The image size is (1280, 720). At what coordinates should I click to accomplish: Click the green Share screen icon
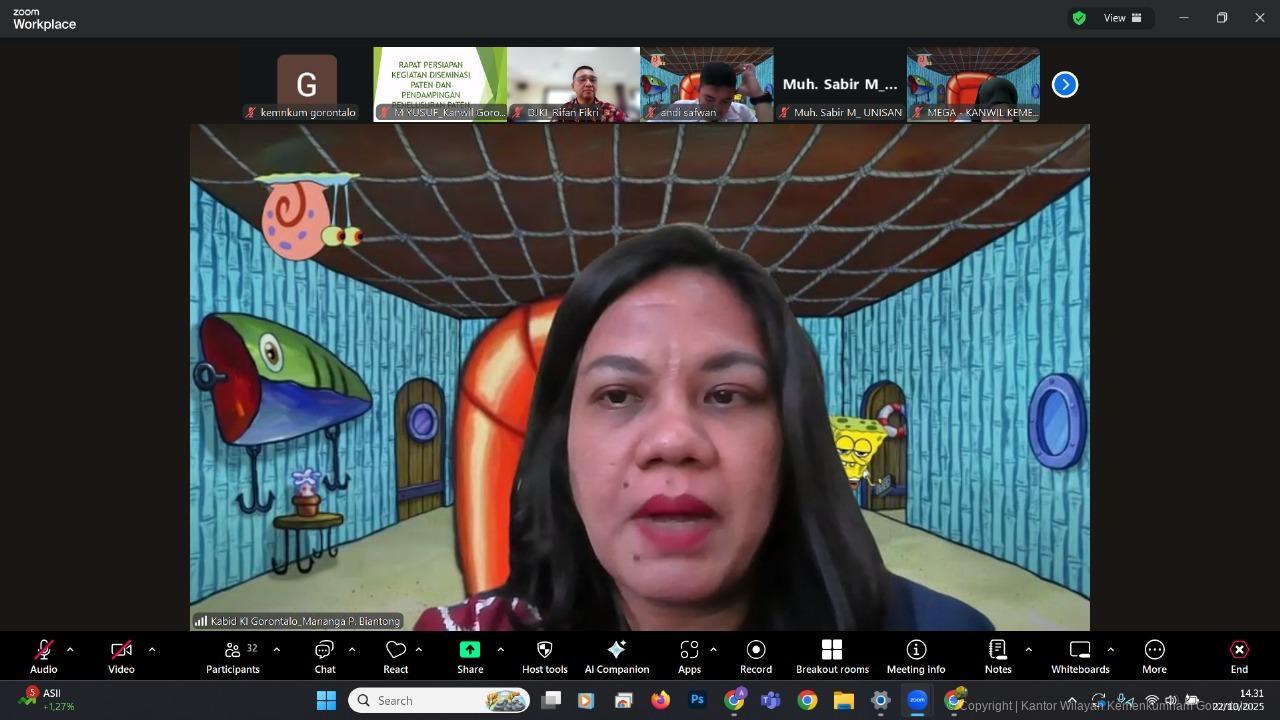pyautogui.click(x=470, y=650)
